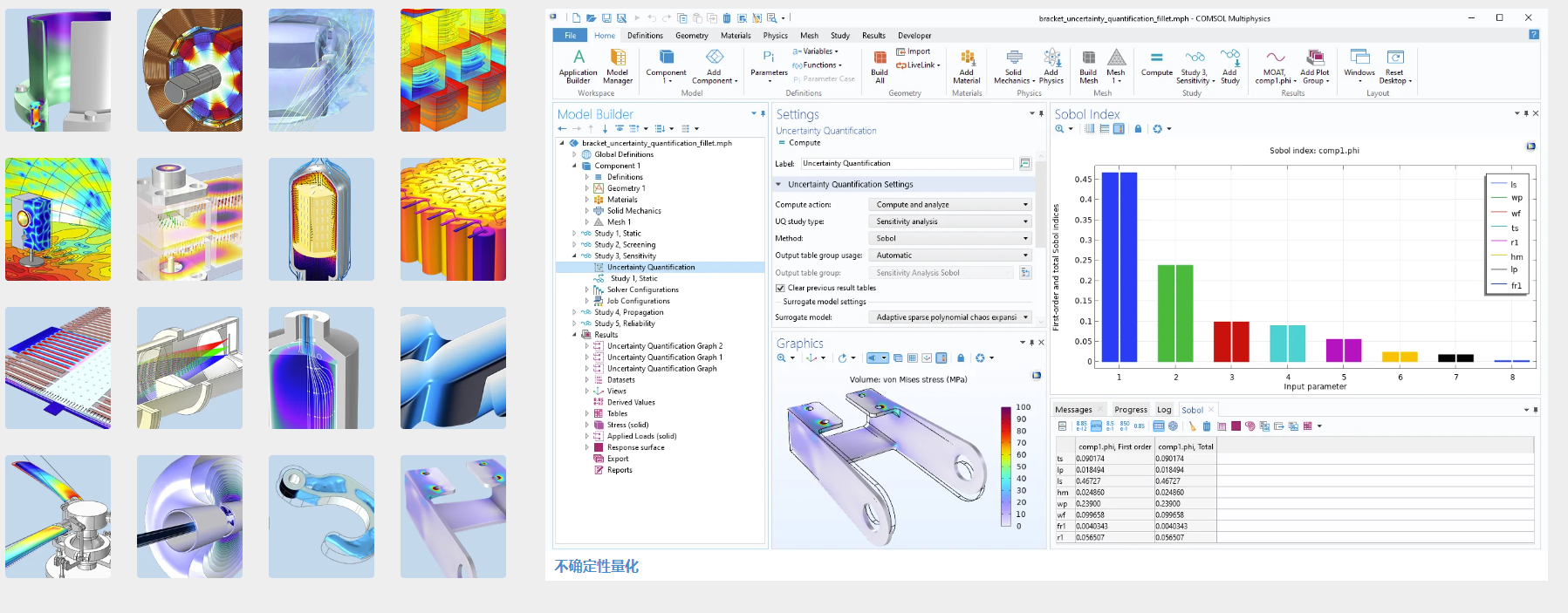Click the Delete trash icon in quick access toolbar
Screen dimensions: 1568x613
click(x=727, y=18)
